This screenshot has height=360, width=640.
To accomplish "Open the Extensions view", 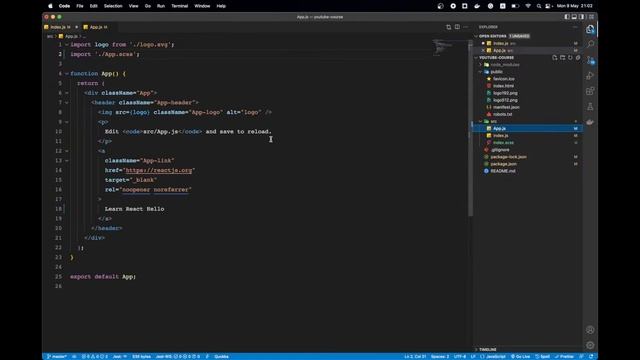I will coord(590,91).
